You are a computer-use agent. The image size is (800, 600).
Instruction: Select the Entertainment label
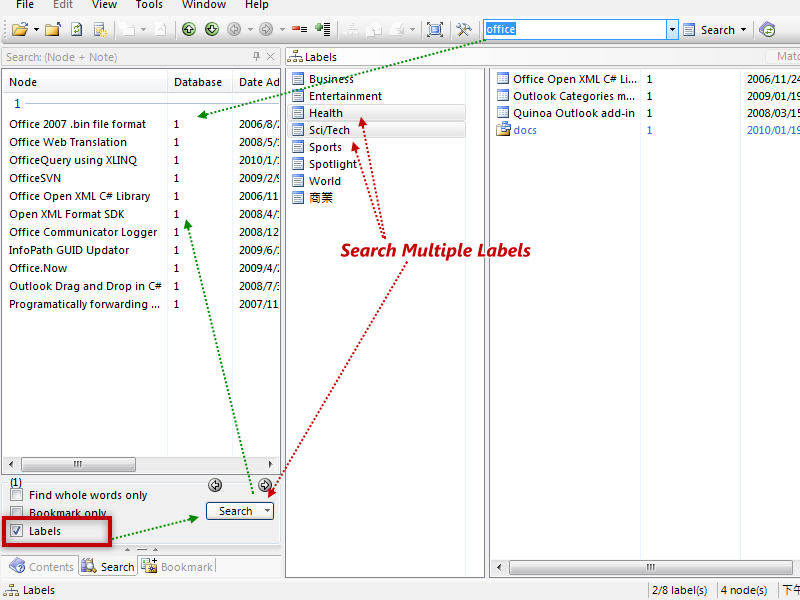pos(345,96)
